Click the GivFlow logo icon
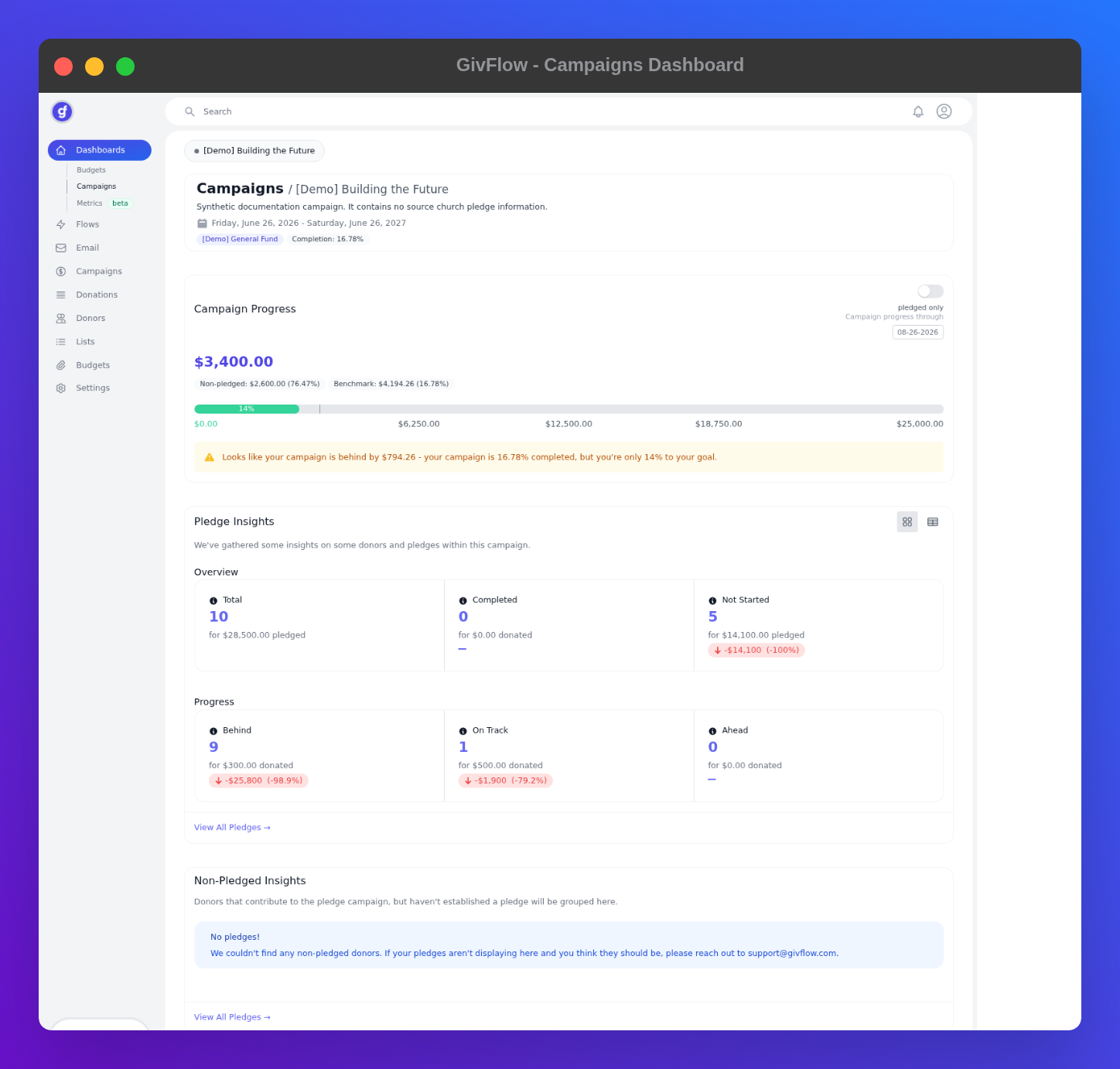The width and height of the screenshot is (1120, 1069). [x=62, y=112]
